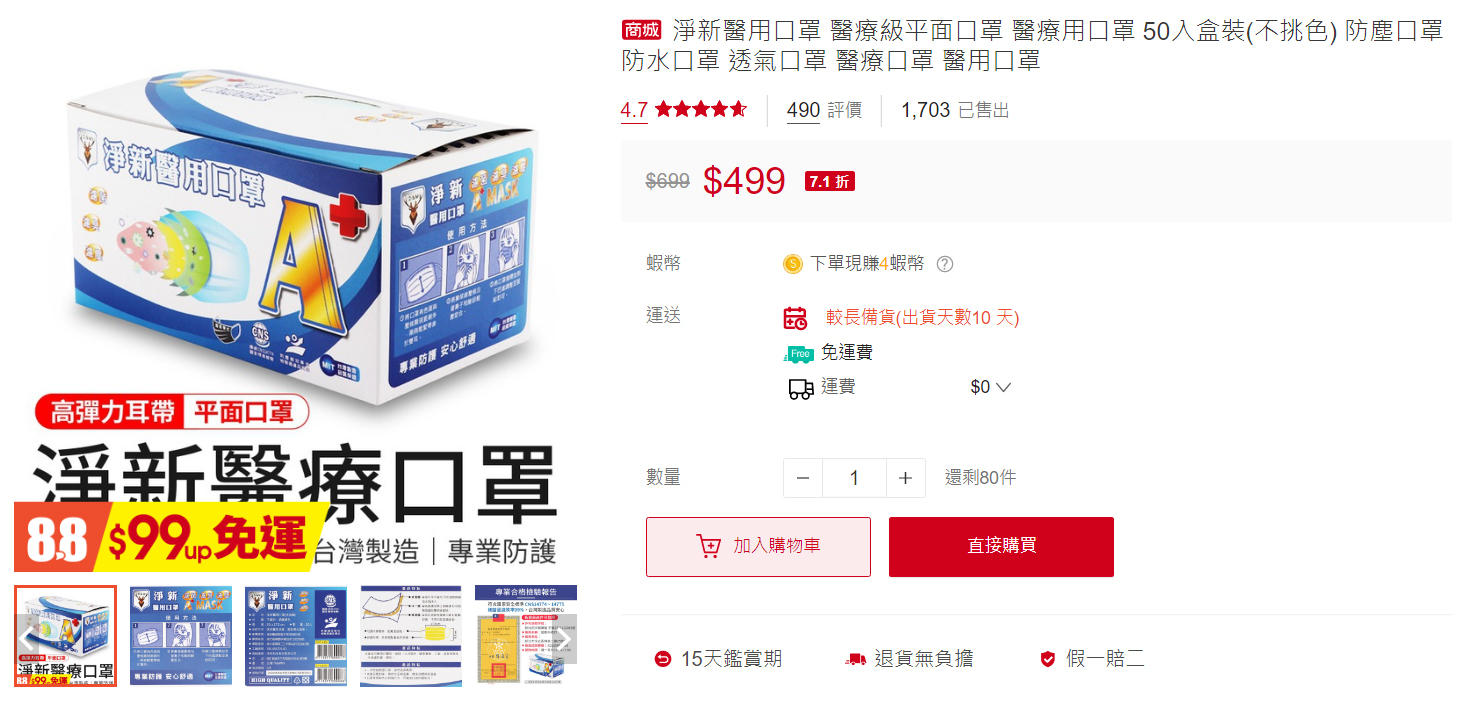Add item to cart with 加入購物車
The width and height of the screenshot is (1482, 703).
point(758,547)
